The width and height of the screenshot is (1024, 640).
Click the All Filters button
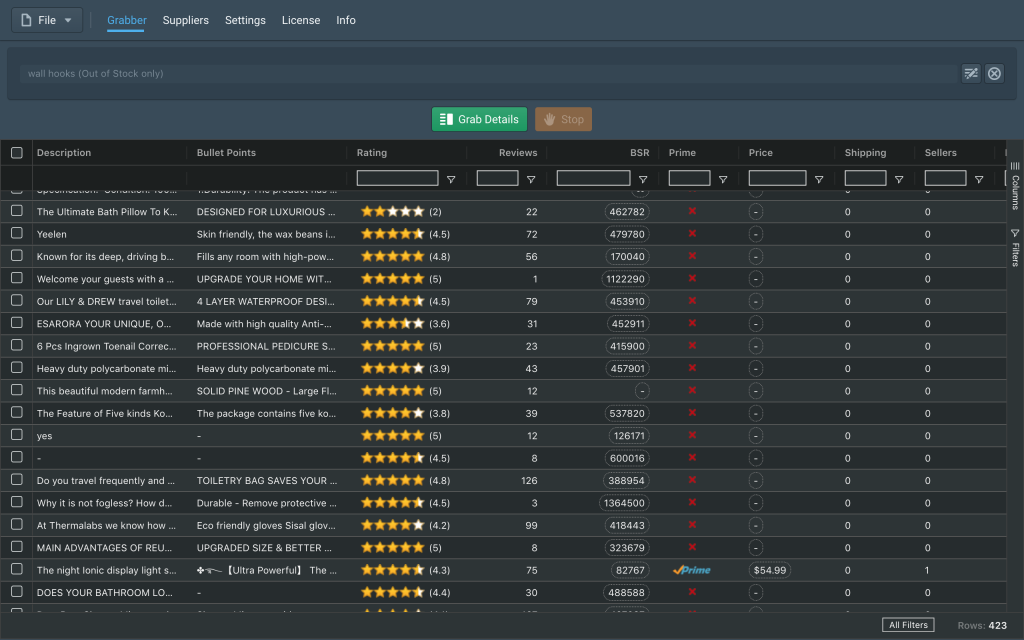908,625
